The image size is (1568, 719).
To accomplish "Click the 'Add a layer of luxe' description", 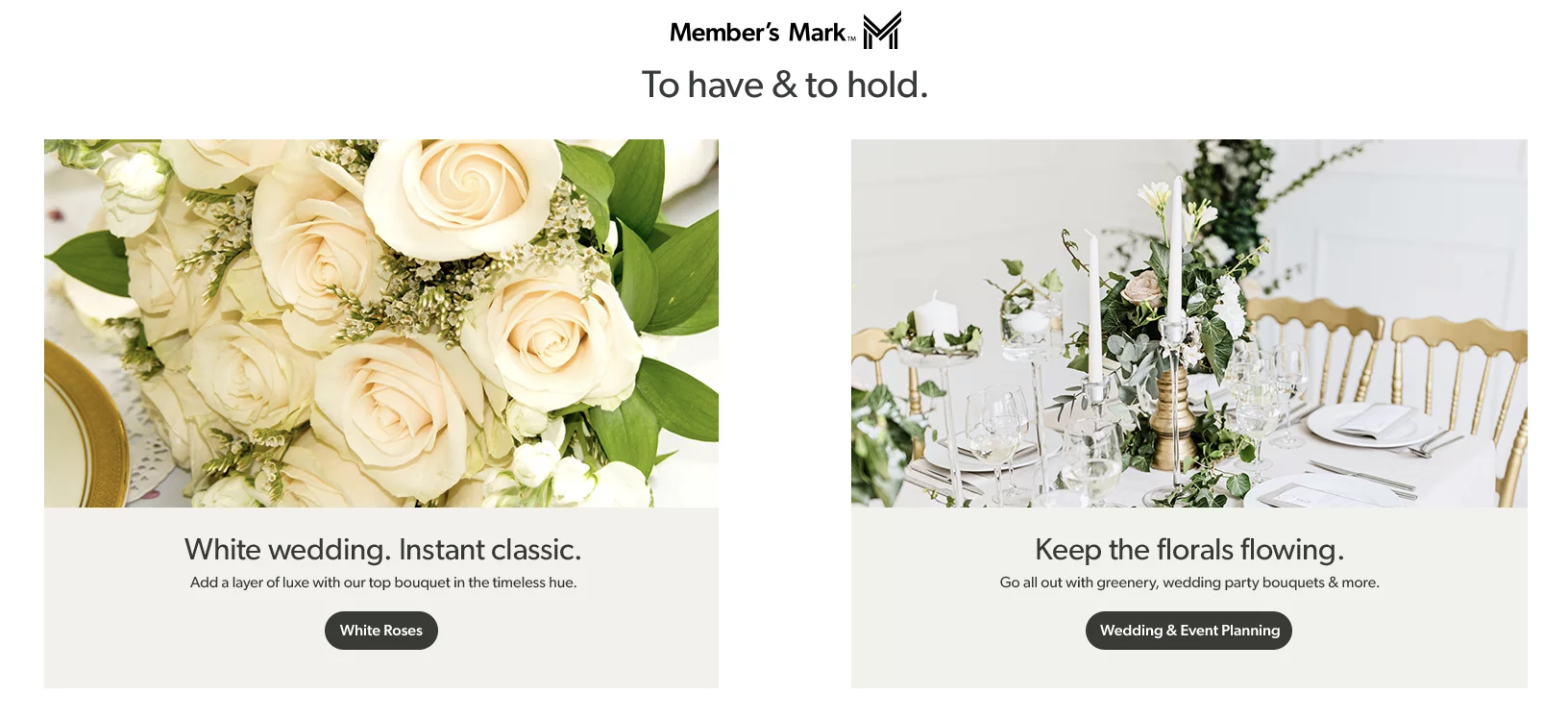I will coord(383,583).
